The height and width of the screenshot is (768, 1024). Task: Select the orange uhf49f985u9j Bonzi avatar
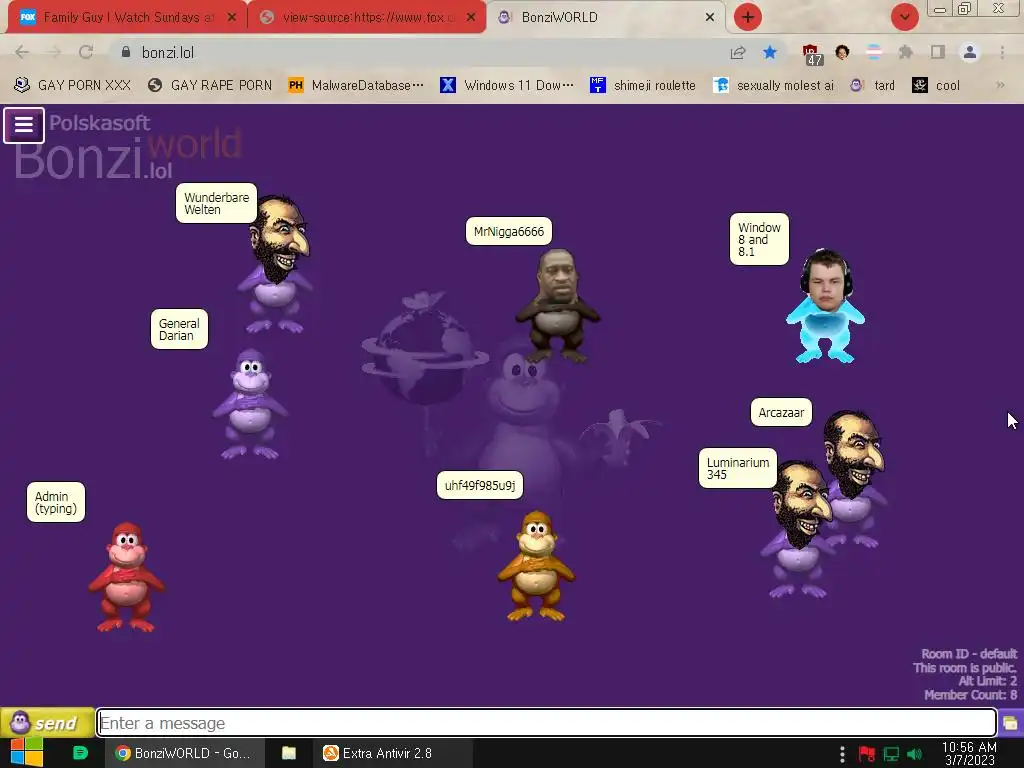coord(536,566)
